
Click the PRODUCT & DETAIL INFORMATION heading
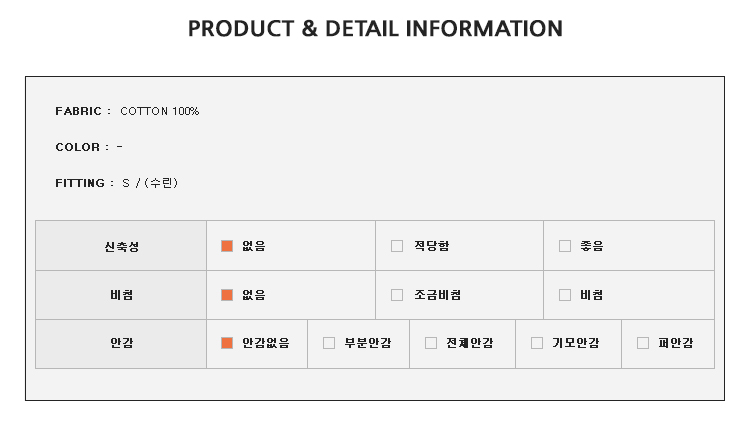click(x=375, y=29)
